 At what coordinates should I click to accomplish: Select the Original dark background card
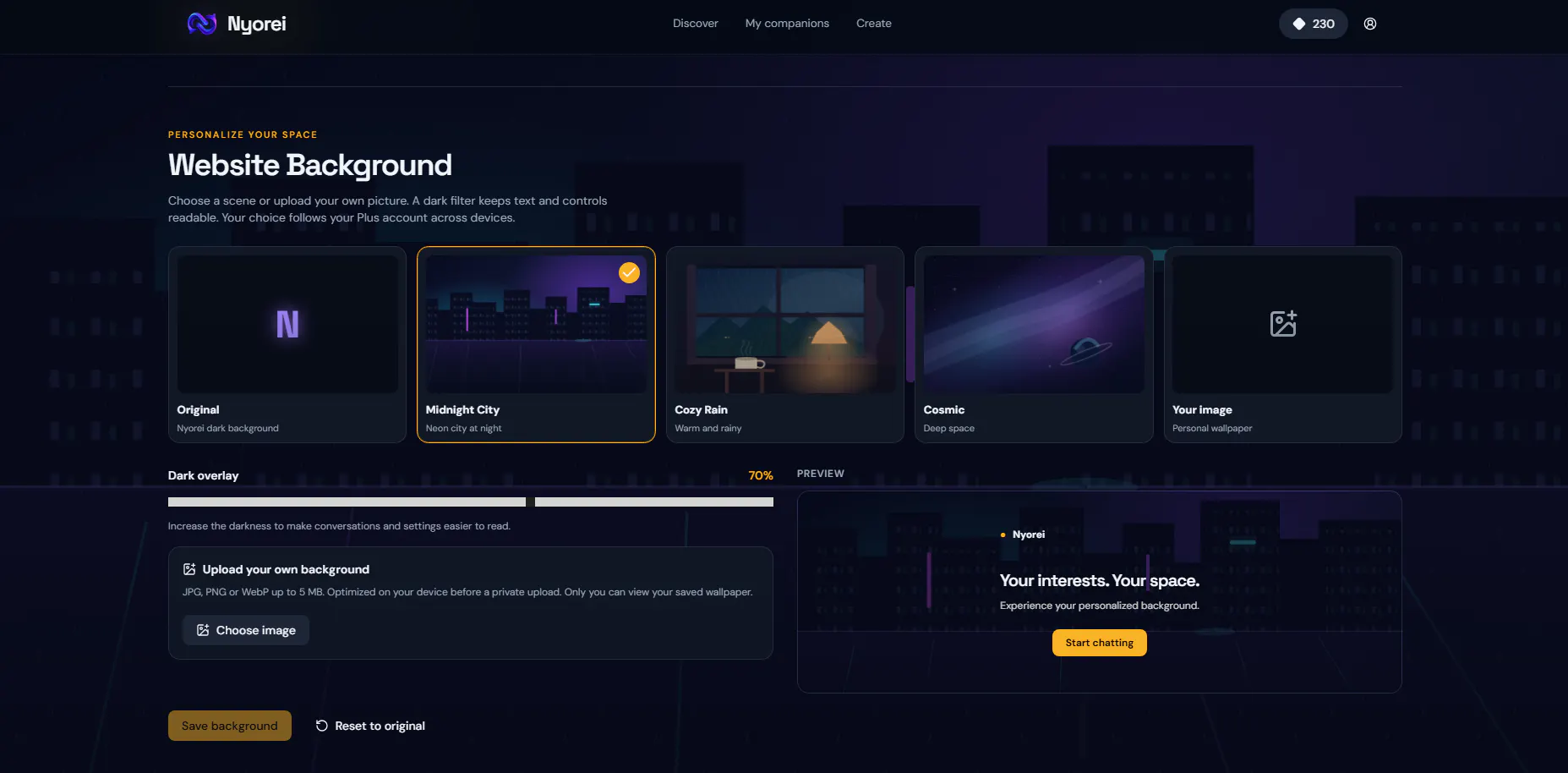(x=287, y=344)
